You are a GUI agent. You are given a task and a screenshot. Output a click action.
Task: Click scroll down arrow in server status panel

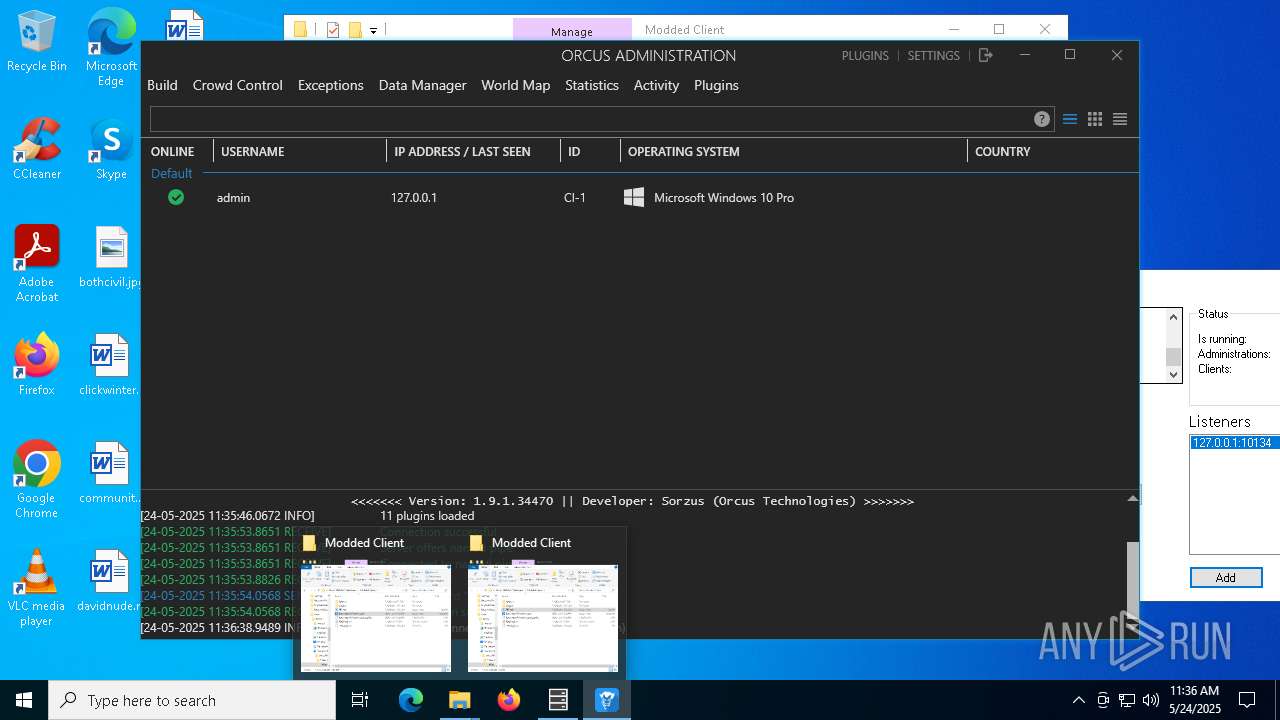coord(1174,374)
